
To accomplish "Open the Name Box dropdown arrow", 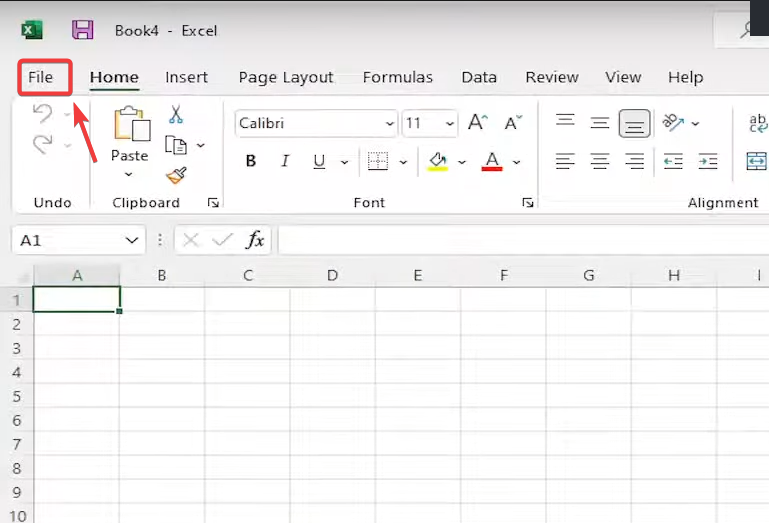I will pyautogui.click(x=132, y=240).
